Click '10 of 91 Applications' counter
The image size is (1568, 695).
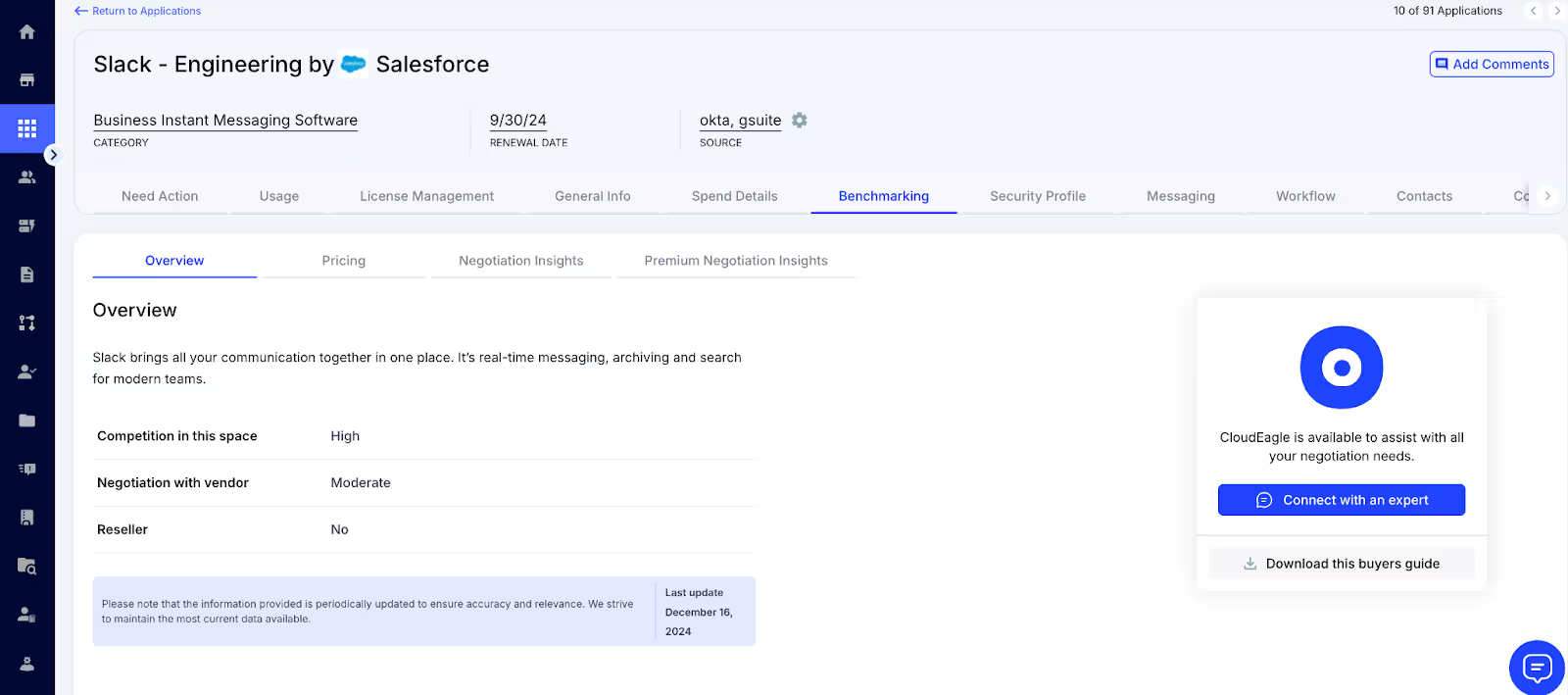pyautogui.click(x=1447, y=11)
